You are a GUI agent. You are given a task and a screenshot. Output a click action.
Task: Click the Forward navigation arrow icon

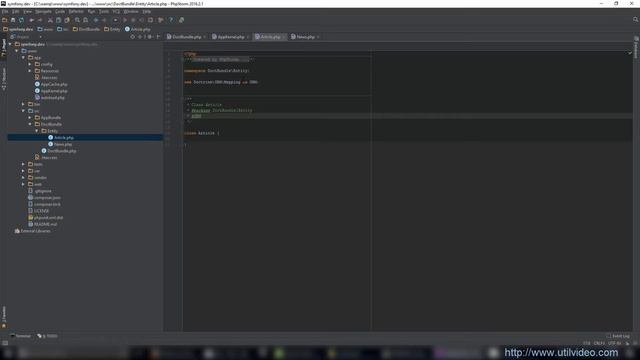click(104, 20)
